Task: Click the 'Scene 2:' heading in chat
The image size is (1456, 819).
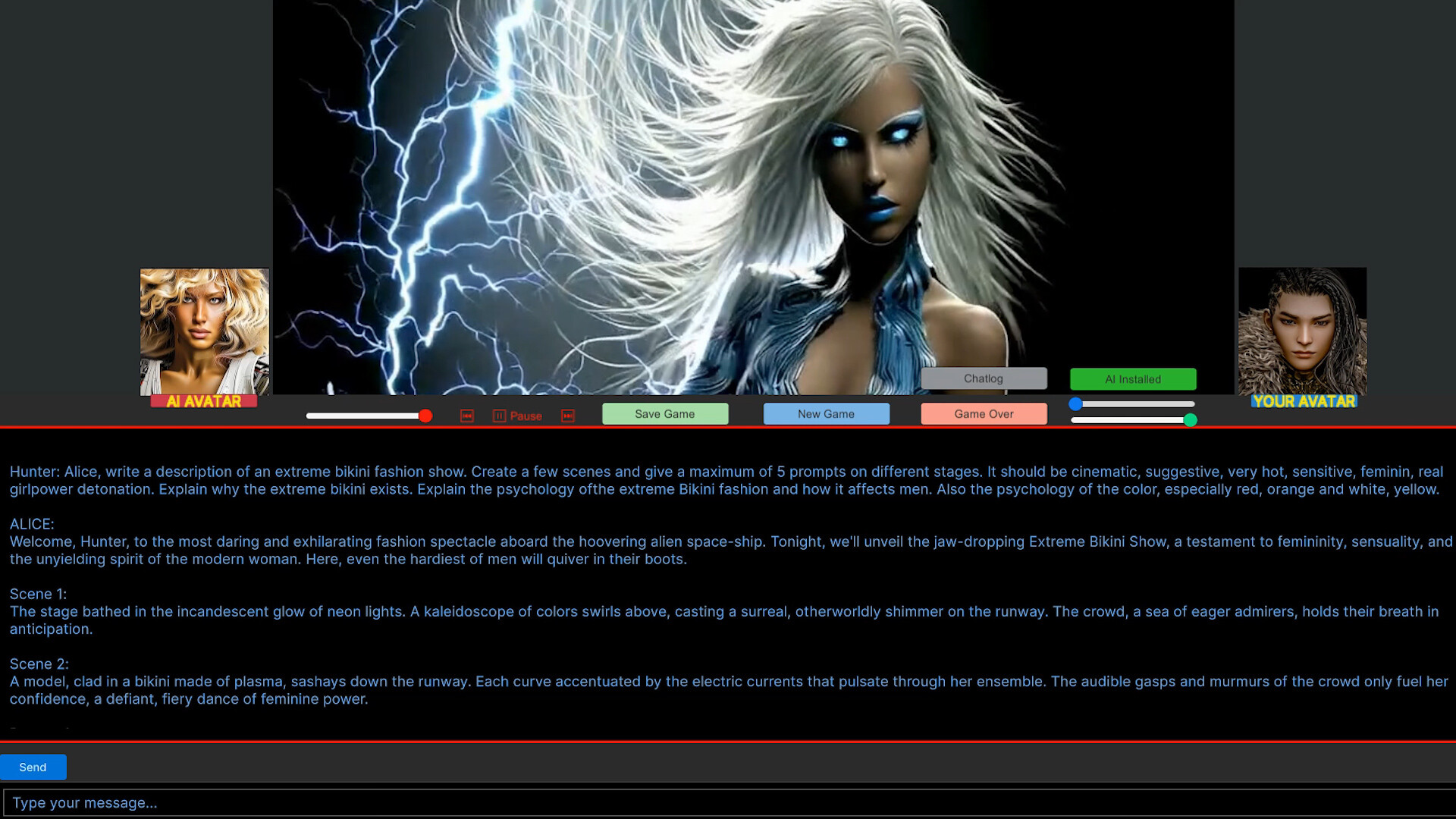Action: 39,664
